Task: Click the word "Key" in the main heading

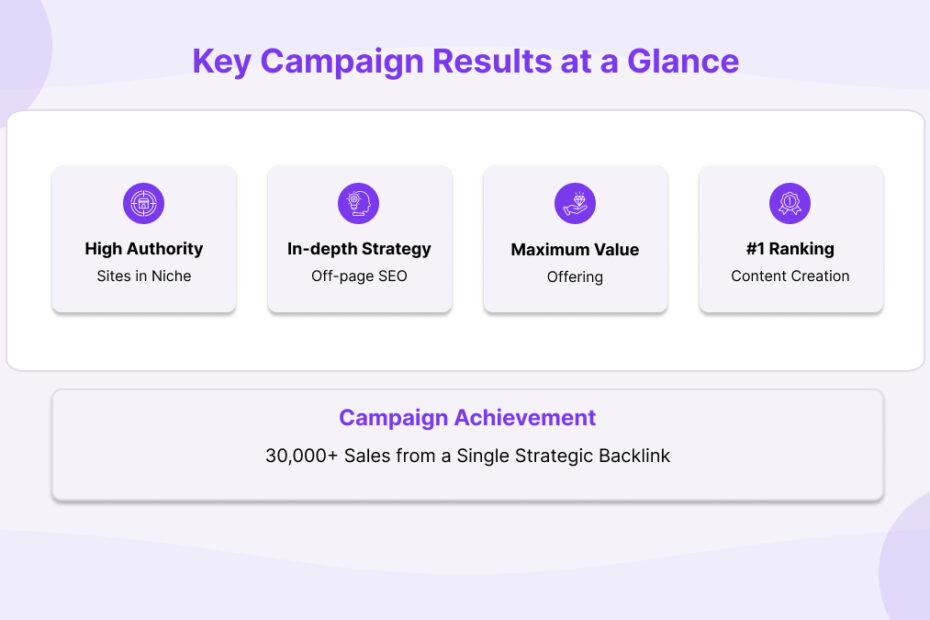Action: tap(221, 61)
